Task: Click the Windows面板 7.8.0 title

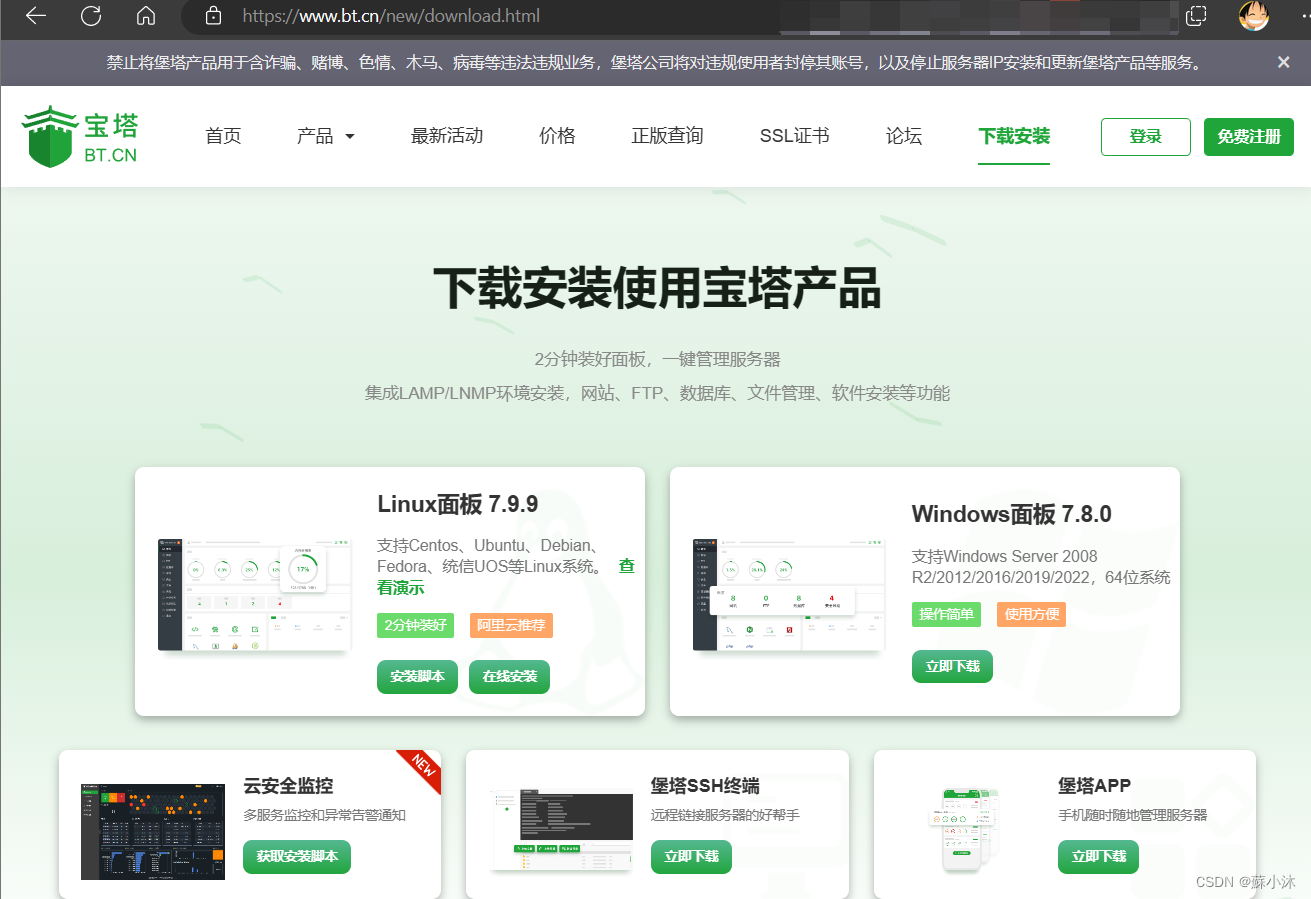Action: point(1012,515)
